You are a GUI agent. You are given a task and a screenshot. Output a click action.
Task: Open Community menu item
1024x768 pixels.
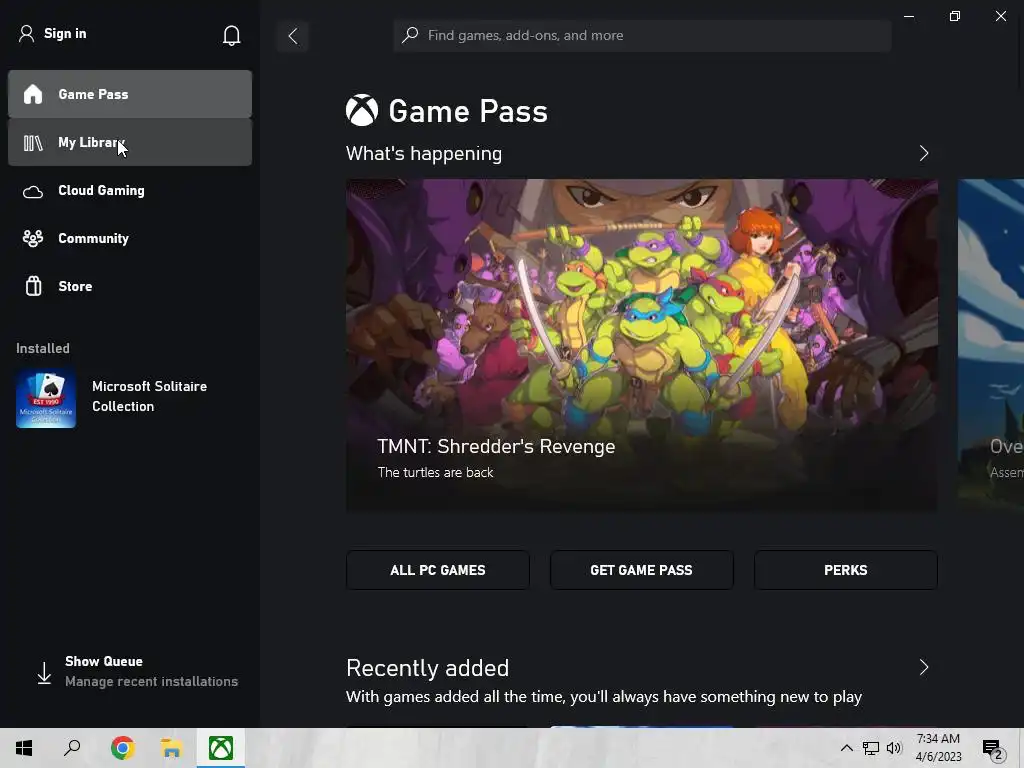130,238
